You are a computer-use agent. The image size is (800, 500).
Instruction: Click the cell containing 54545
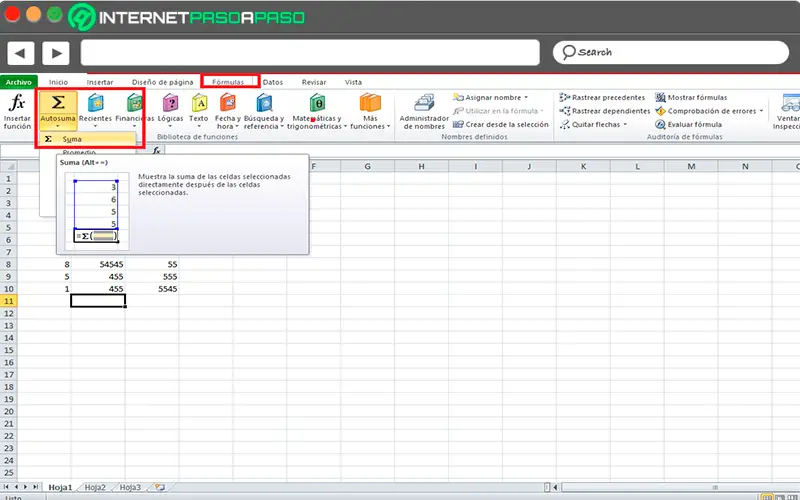click(x=98, y=264)
